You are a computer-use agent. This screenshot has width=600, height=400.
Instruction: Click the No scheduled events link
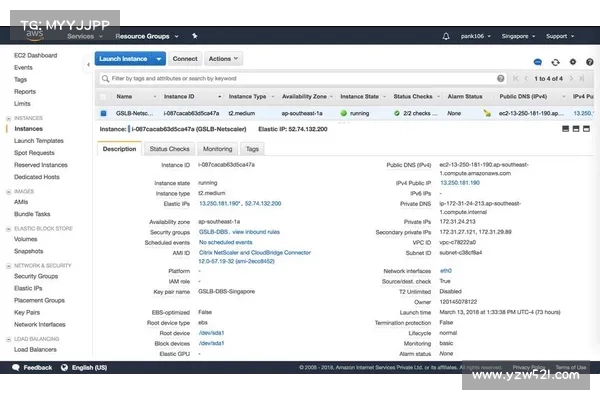[225, 242]
